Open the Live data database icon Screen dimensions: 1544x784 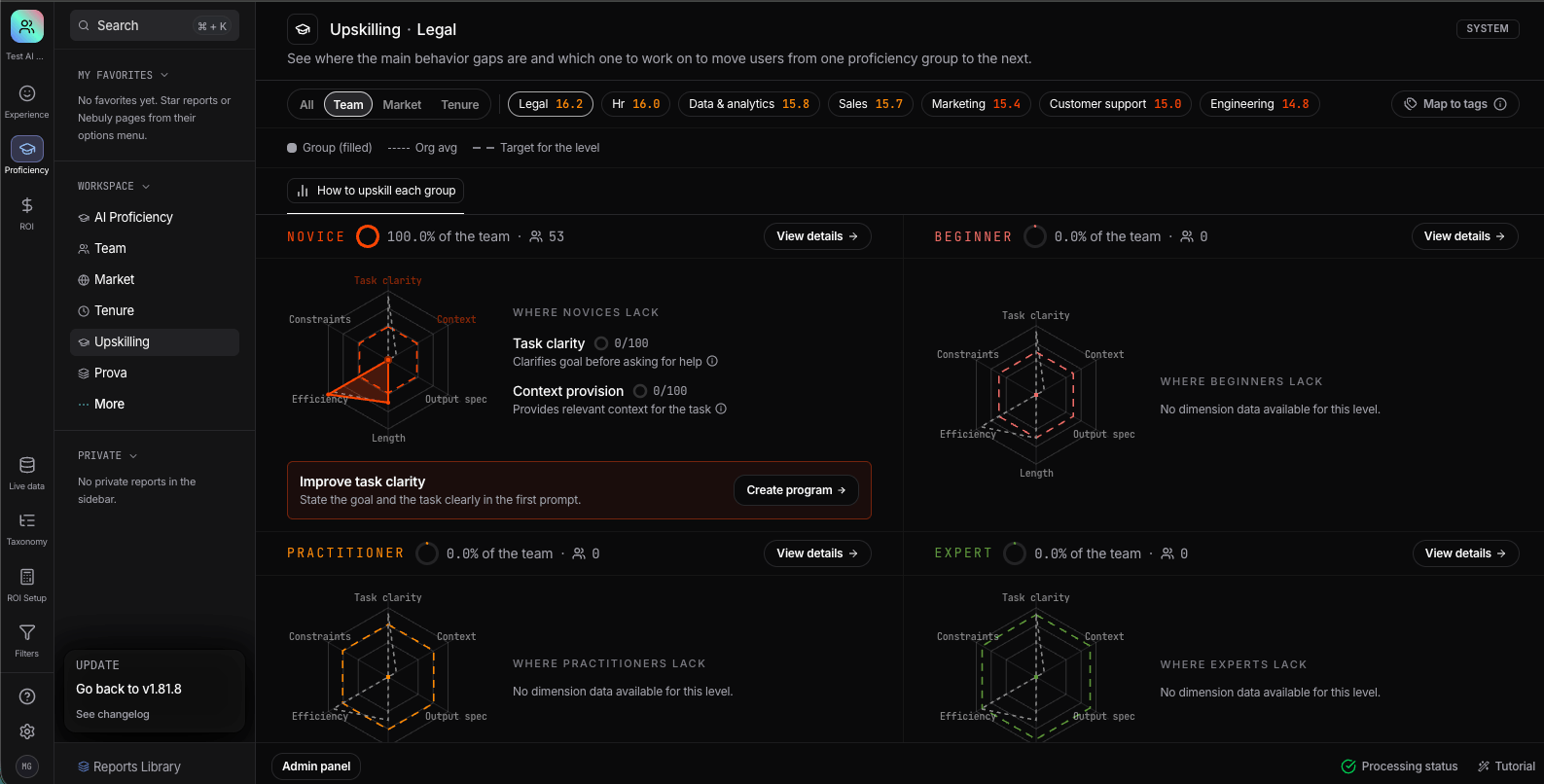tap(27, 466)
